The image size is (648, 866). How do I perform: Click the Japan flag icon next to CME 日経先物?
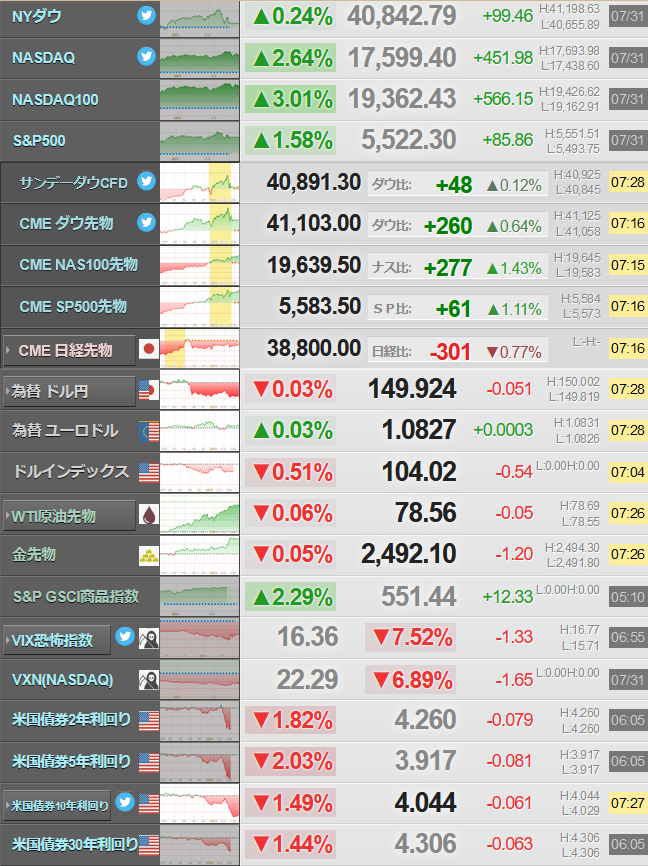(149, 349)
